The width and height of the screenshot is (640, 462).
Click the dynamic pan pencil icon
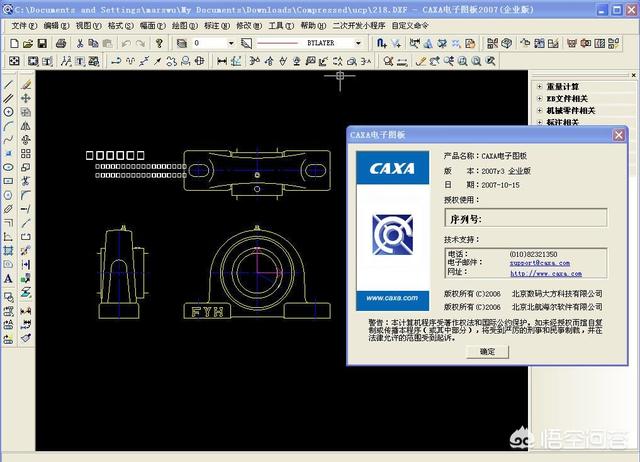tap(421, 61)
